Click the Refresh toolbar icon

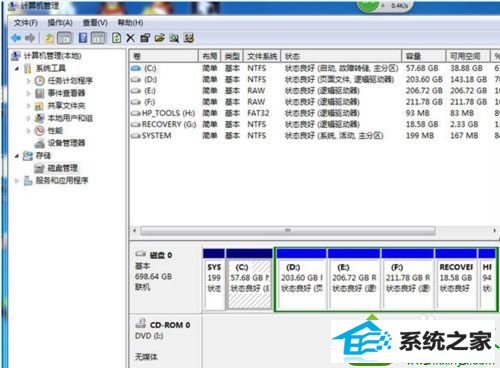tap(116, 38)
